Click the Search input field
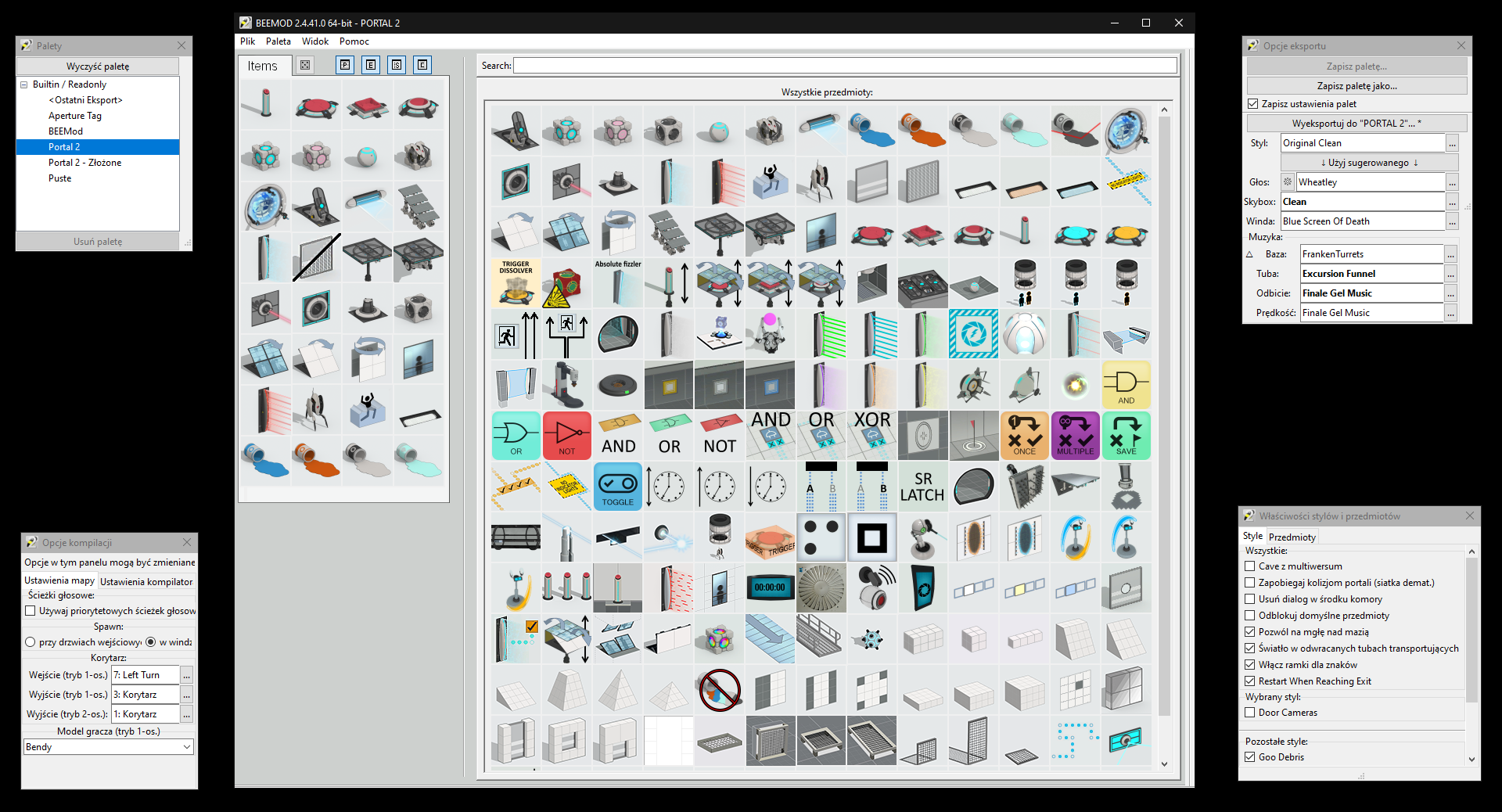The height and width of the screenshot is (812, 1502). [x=845, y=66]
